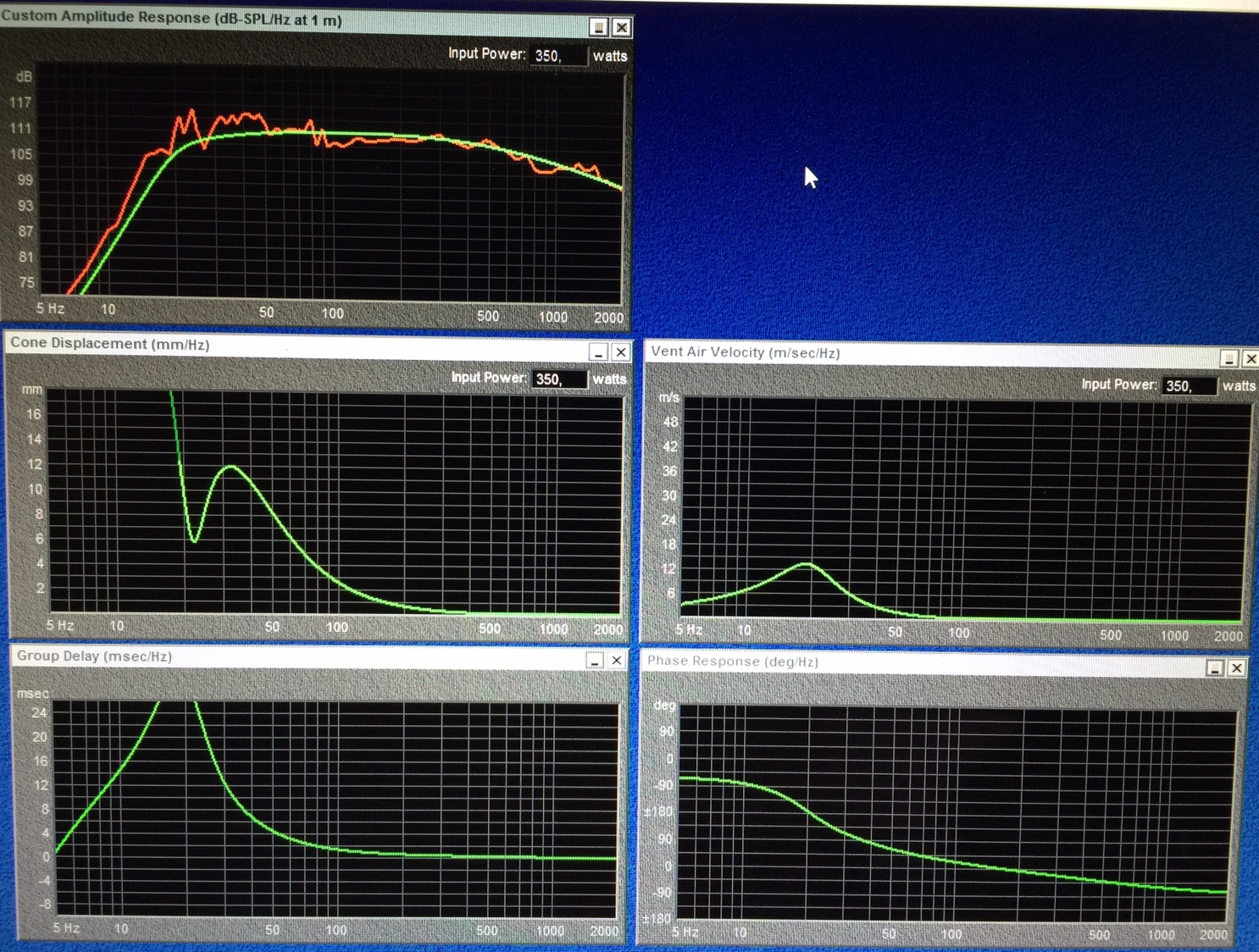Minimize the Custom Amplitude Response window
The height and width of the screenshot is (952, 1259).
coord(599,27)
